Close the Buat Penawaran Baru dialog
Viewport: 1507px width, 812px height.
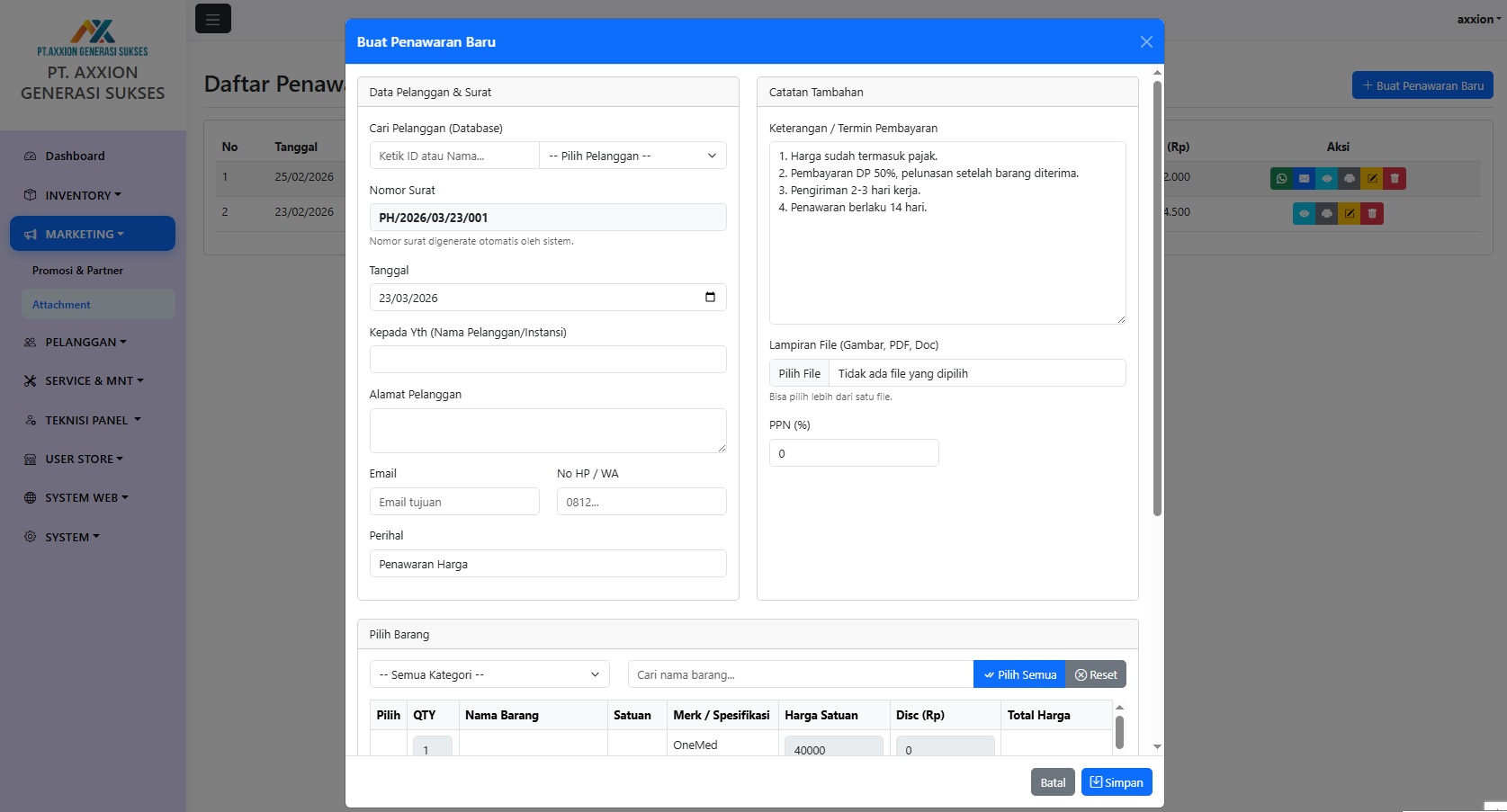pyautogui.click(x=1146, y=41)
